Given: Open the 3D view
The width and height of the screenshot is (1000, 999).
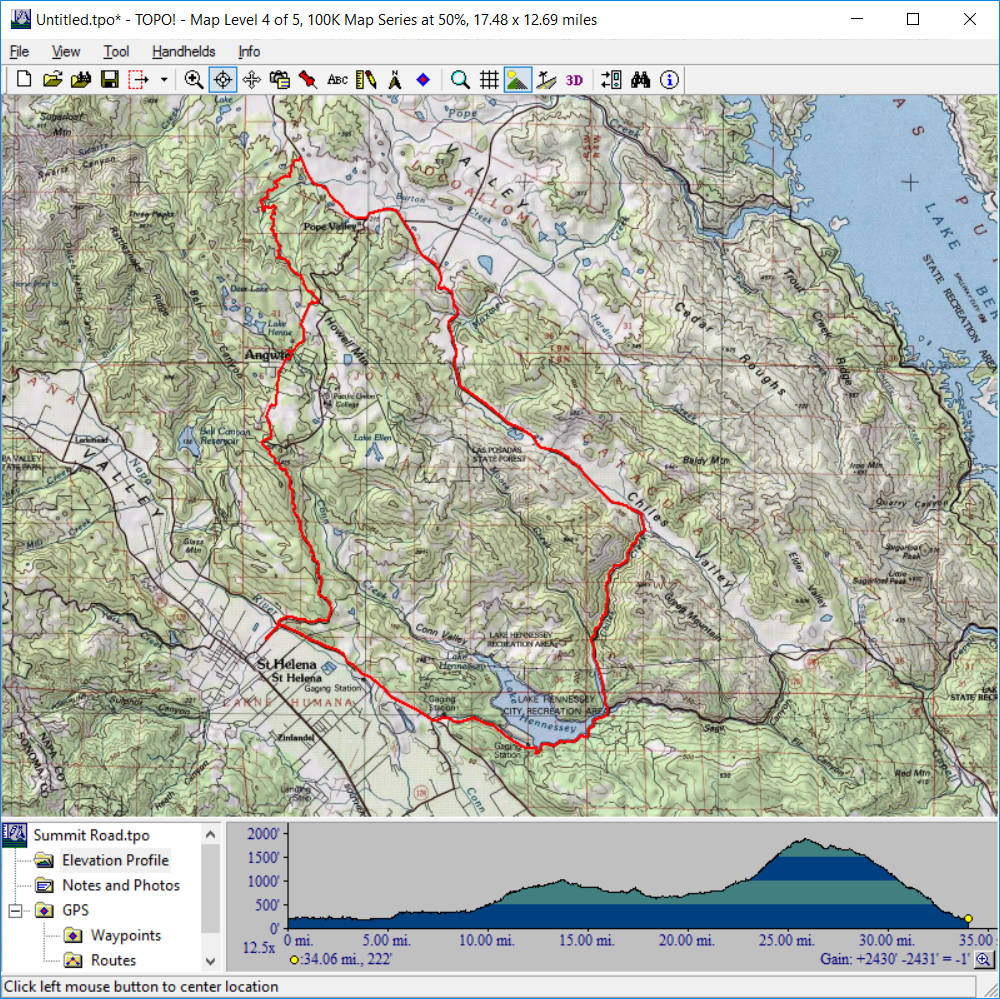Looking at the screenshot, I should pos(574,80).
